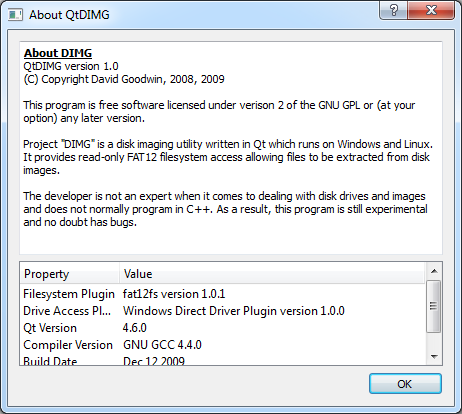Click the GNU GCC 4.4.0 value

(162, 345)
